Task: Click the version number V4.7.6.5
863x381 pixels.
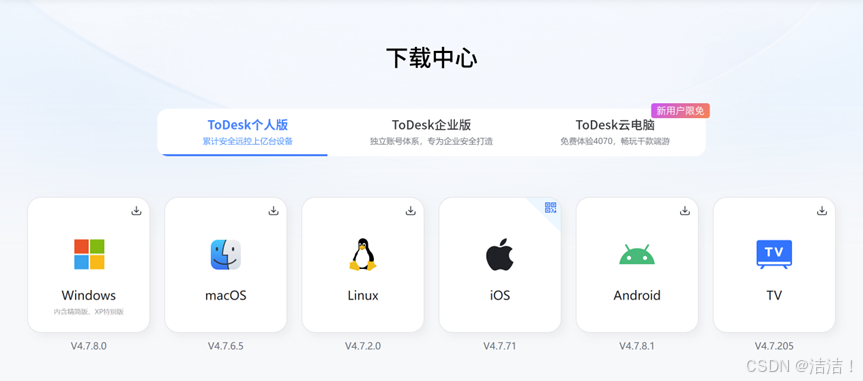Action: click(x=226, y=346)
